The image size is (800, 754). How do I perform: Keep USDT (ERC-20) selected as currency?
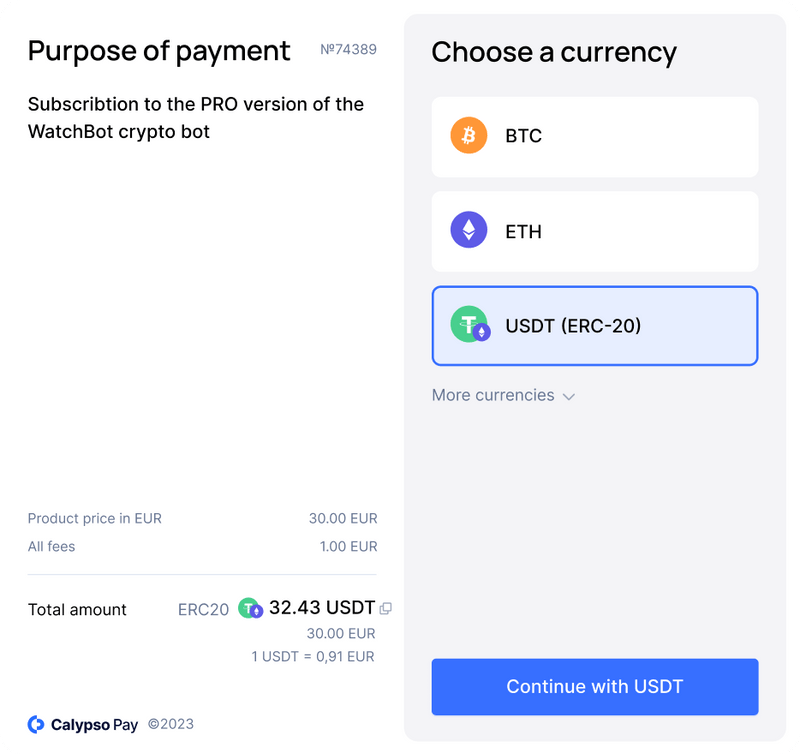[595, 326]
